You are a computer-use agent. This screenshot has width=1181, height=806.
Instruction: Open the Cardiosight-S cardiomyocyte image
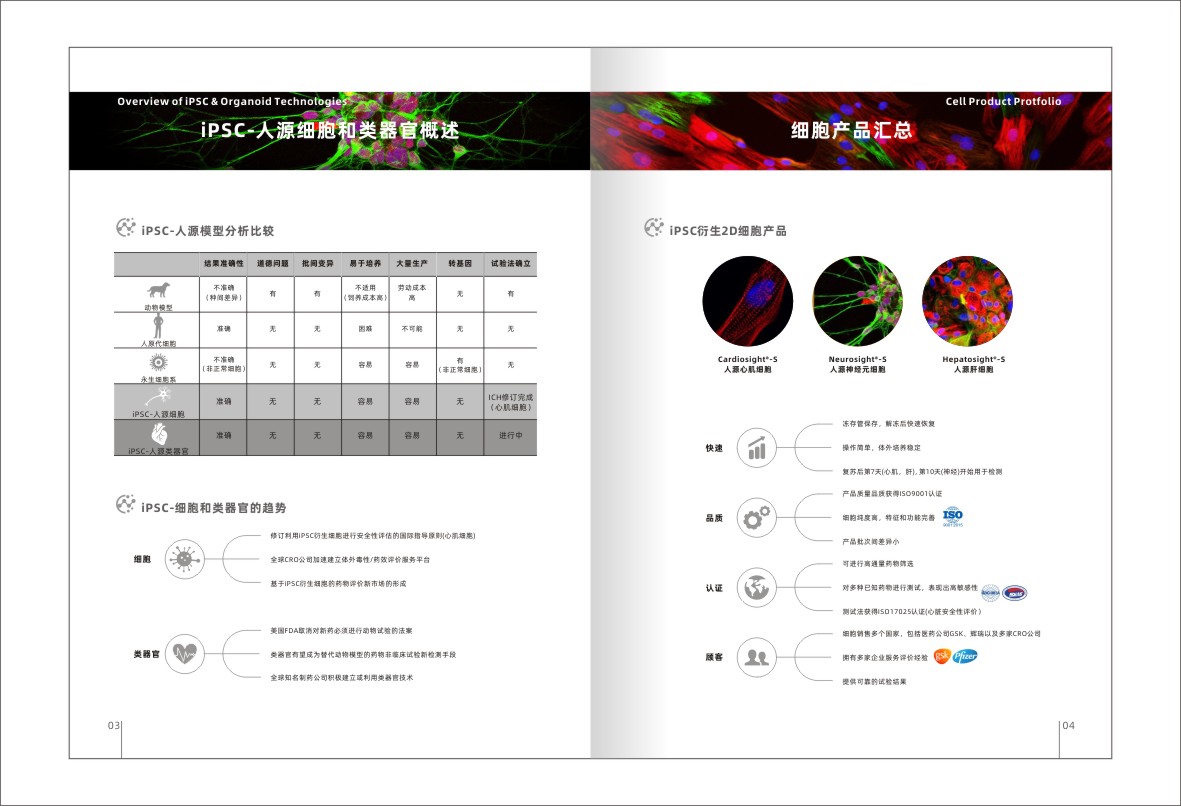[747, 301]
